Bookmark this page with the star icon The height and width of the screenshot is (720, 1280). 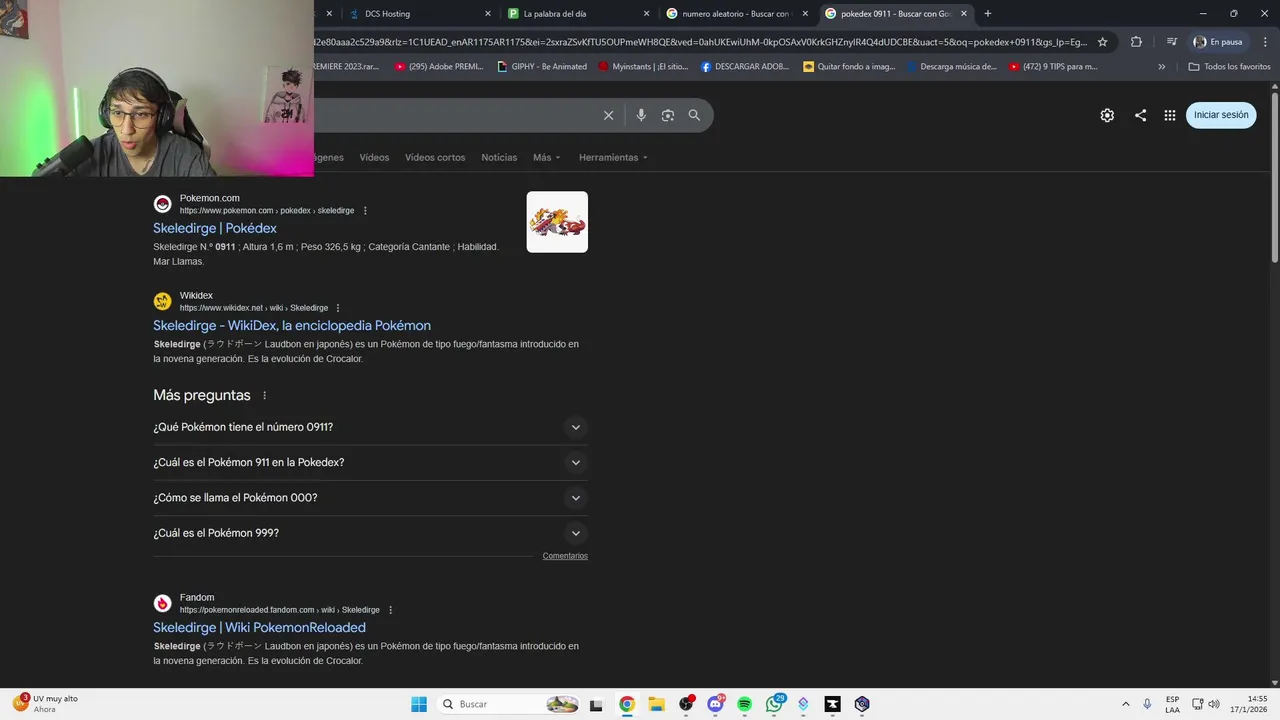[x=1102, y=42]
